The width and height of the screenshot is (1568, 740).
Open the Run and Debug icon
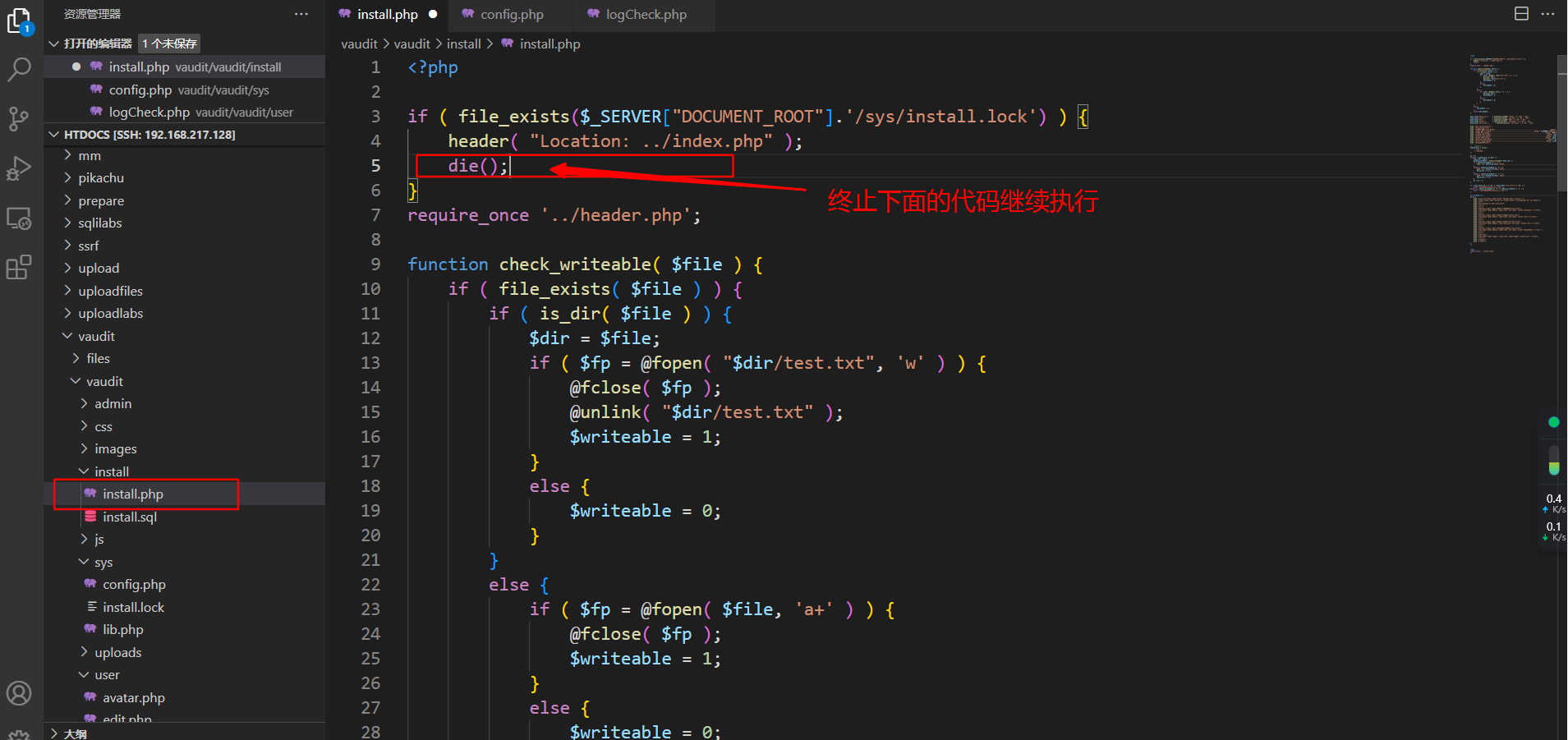[x=19, y=168]
